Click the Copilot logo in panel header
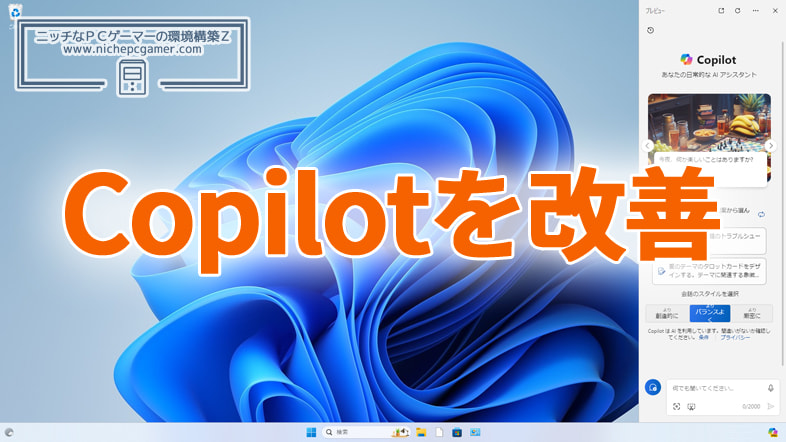This screenshot has height=442, width=786. (x=686, y=60)
